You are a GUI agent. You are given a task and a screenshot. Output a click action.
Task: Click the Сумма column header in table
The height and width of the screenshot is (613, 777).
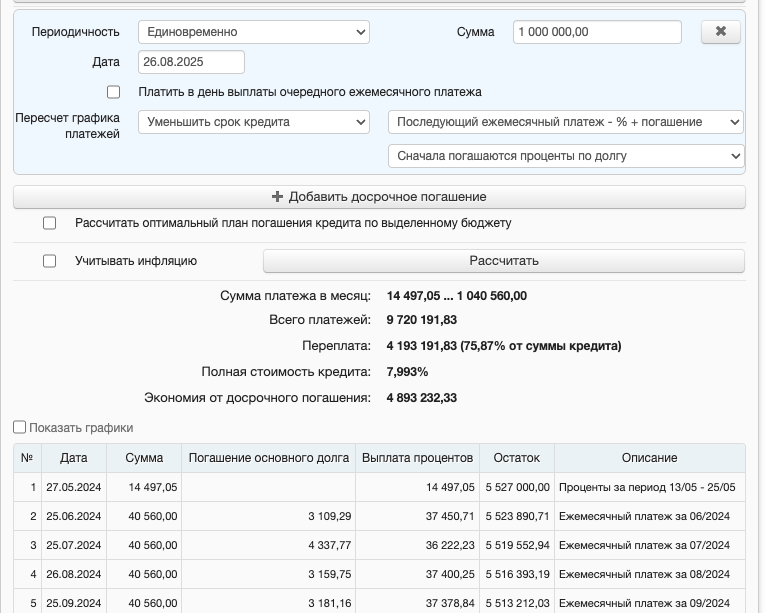pyautogui.click(x=144, y=458)
